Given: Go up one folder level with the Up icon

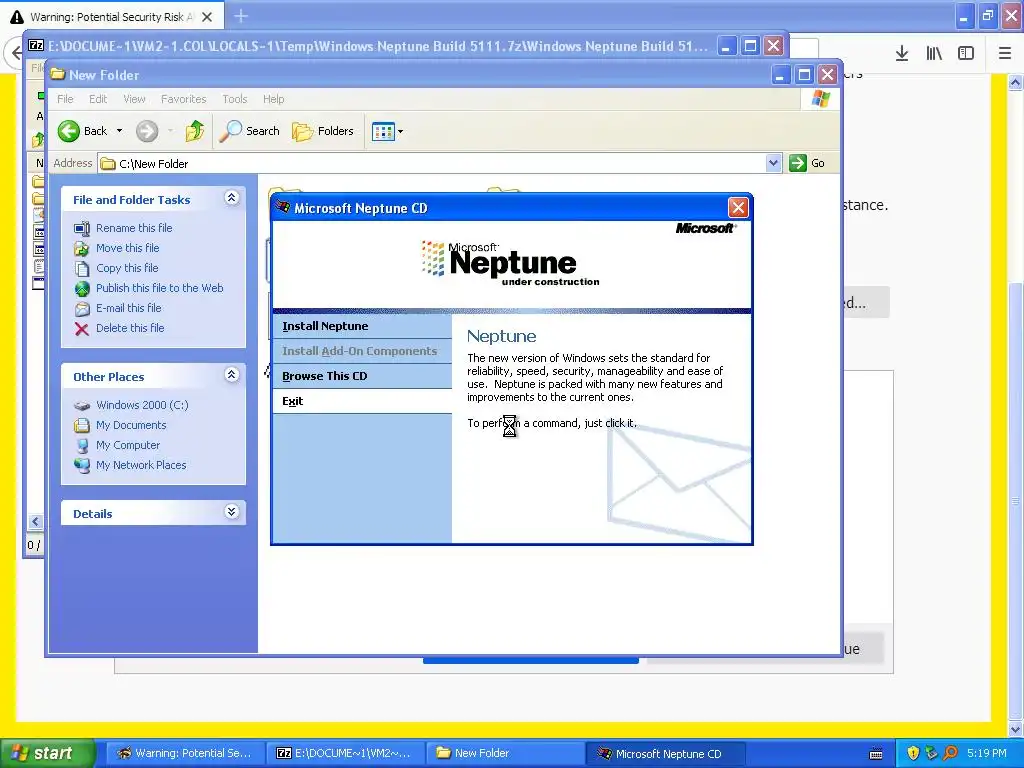Looking at the screenshot, I should point(195,131).
